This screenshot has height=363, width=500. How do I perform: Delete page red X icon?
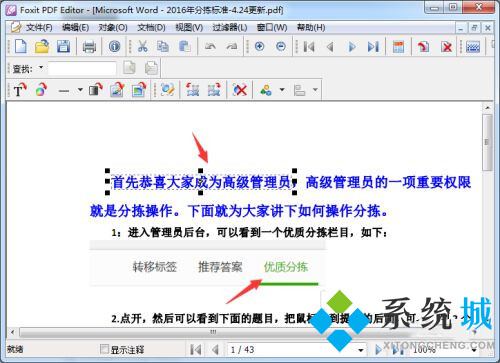(x=446, y=47)
